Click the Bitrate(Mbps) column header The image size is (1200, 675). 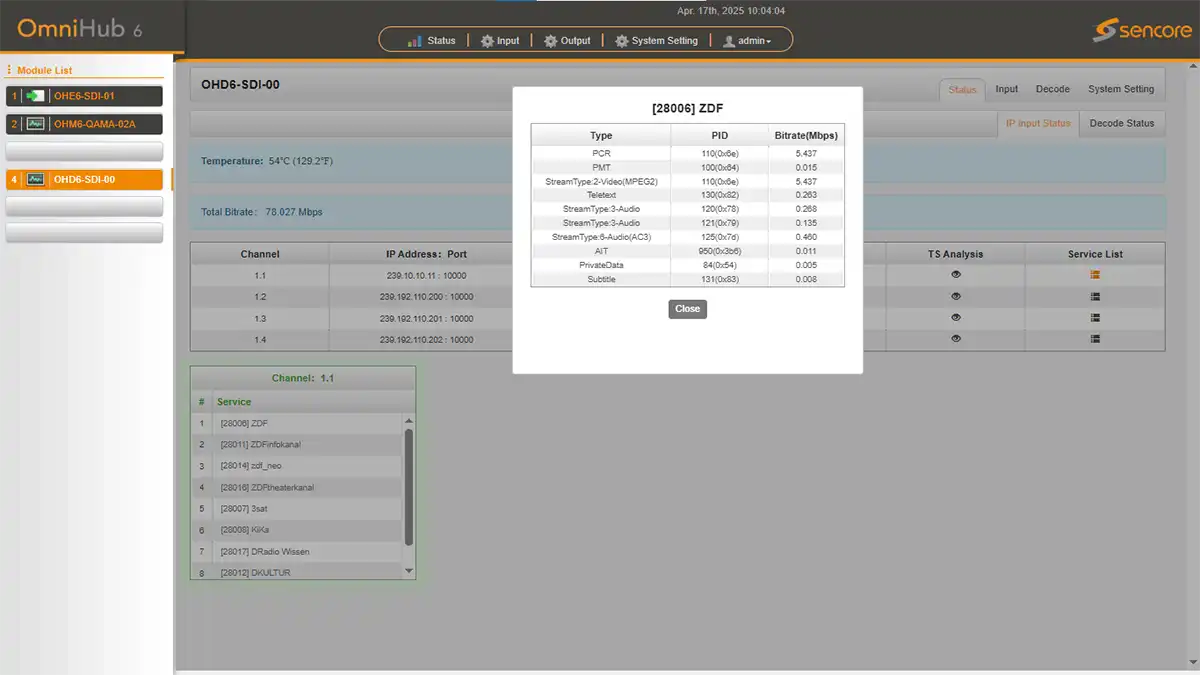tap(806, 135)
